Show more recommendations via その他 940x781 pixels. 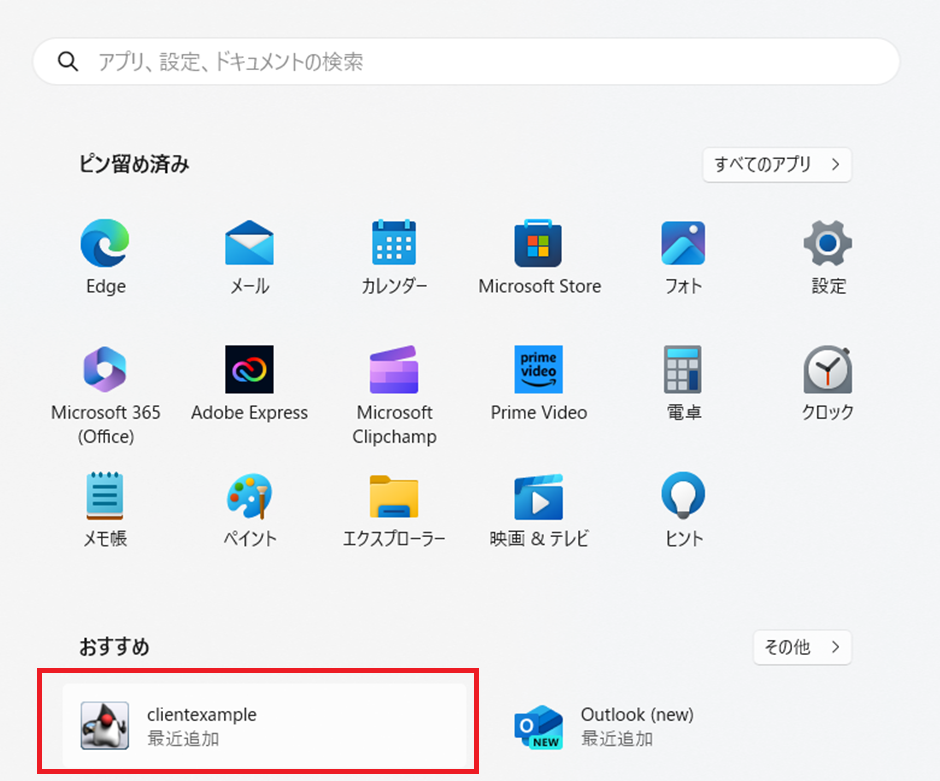click(802, 647)
